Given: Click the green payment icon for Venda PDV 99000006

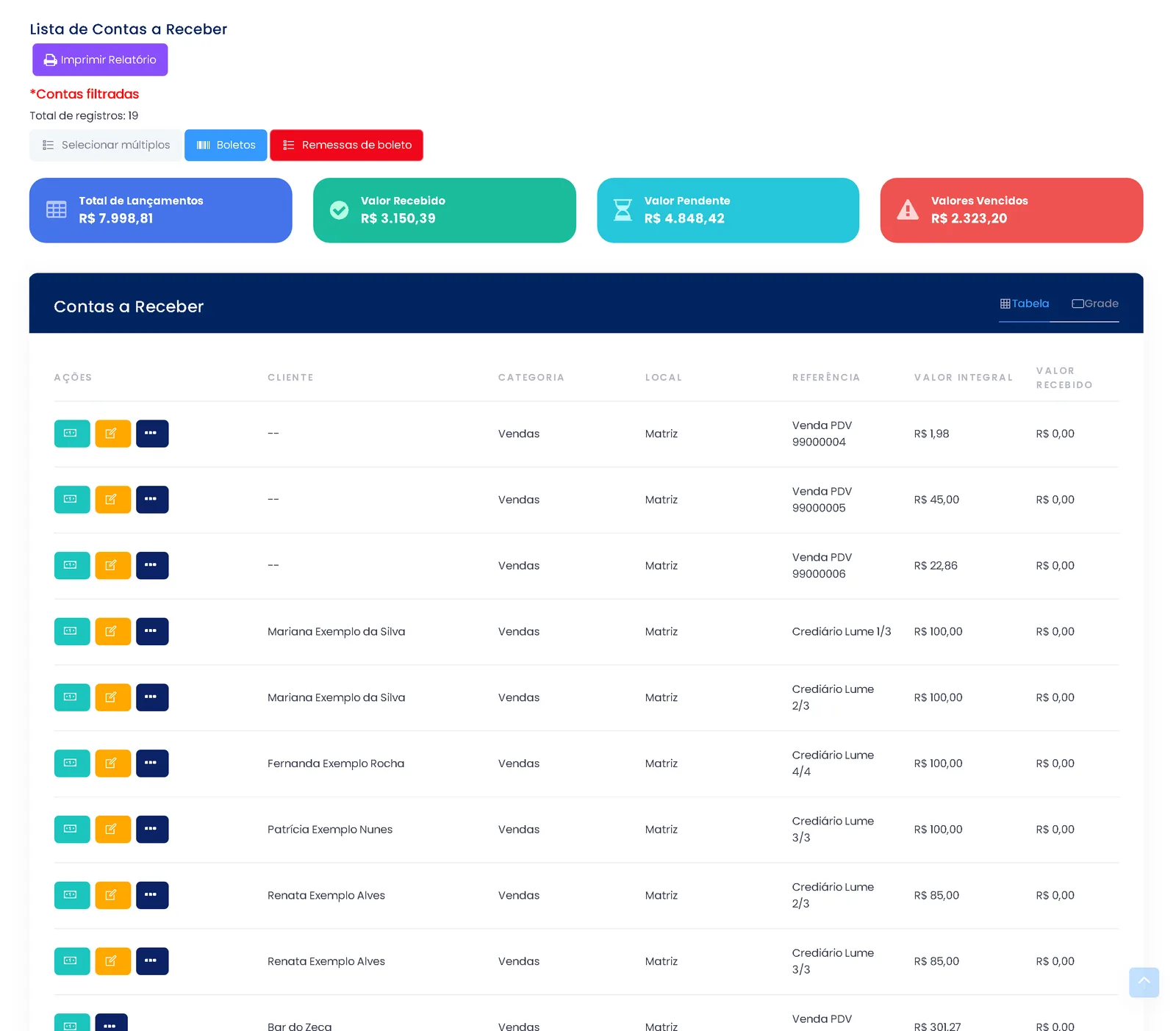Looking at the screenshot, I should (72, 566).
